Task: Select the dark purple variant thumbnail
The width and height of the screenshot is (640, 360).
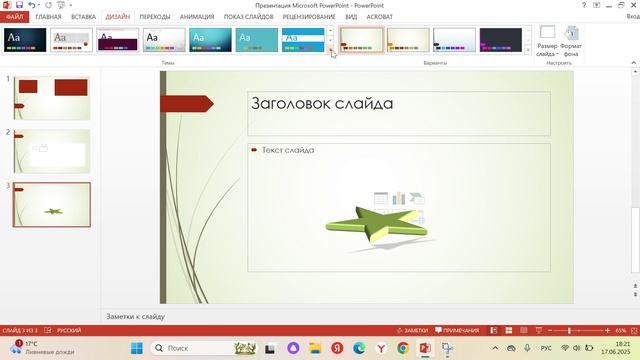Action: [500, 40]
